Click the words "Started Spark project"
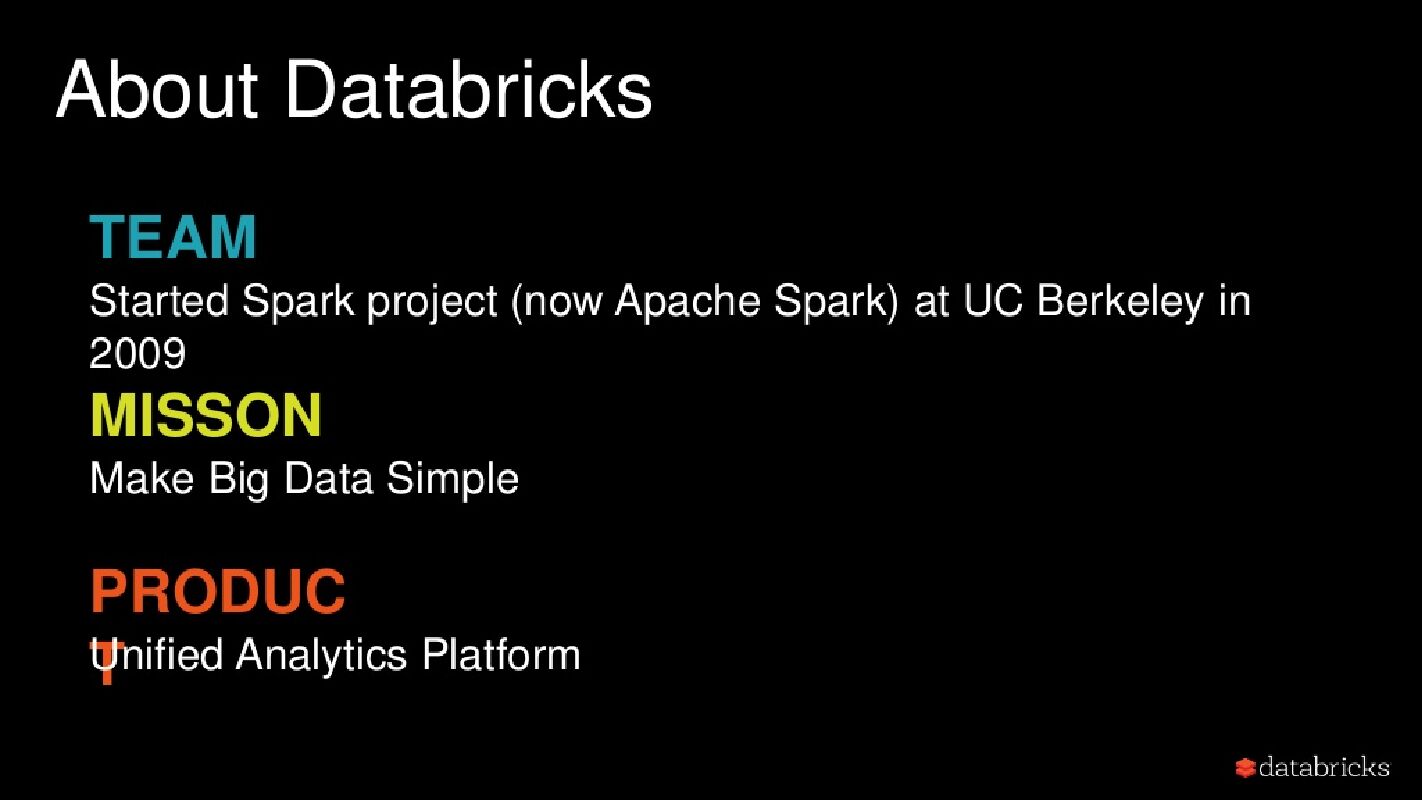 coord(293,301)
